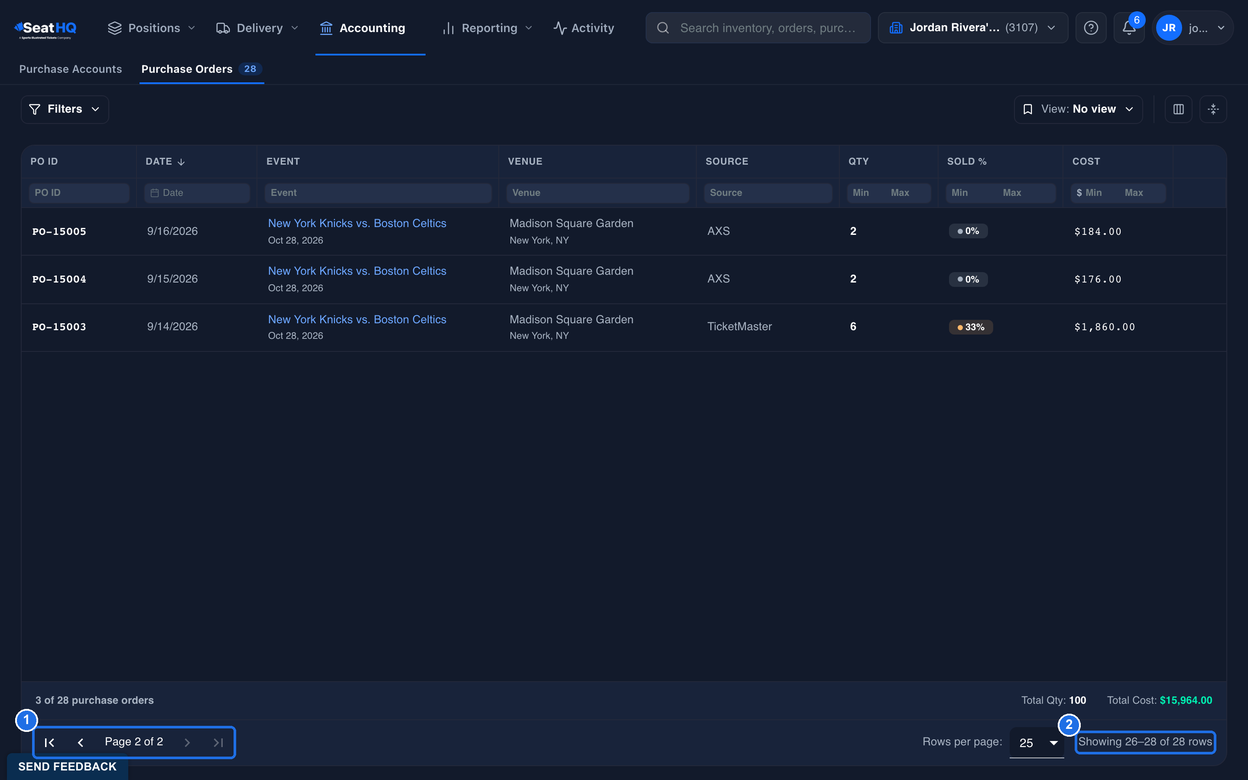Viewport: 1248px width, 780px height.
Task: Click the Event filter field
Action: click(378, 193)
